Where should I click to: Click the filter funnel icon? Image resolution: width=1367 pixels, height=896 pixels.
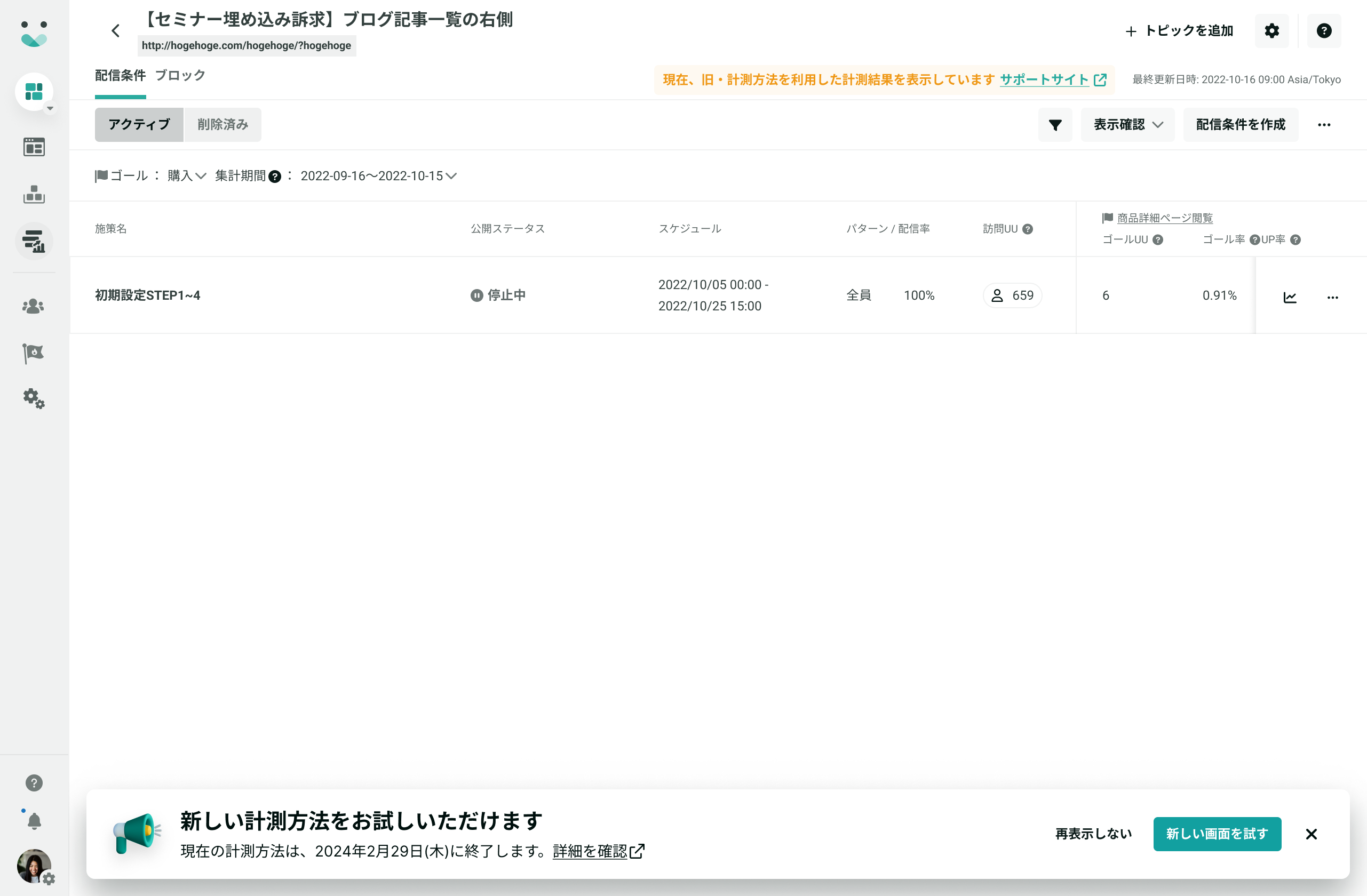click(1054, 125)
